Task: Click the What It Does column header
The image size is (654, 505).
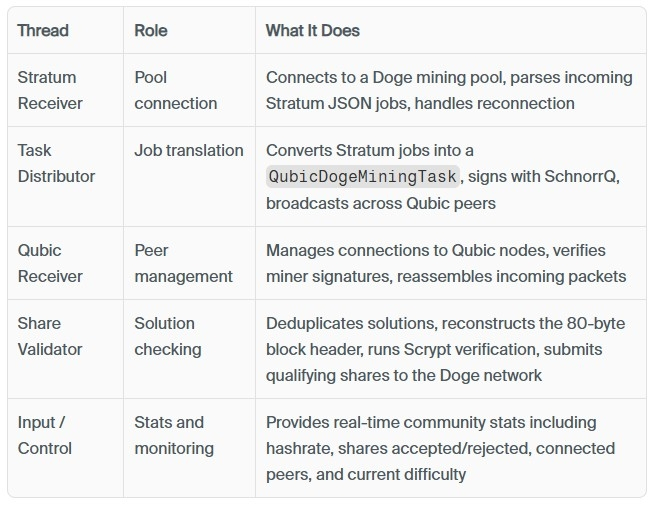Action: point(312,30)
